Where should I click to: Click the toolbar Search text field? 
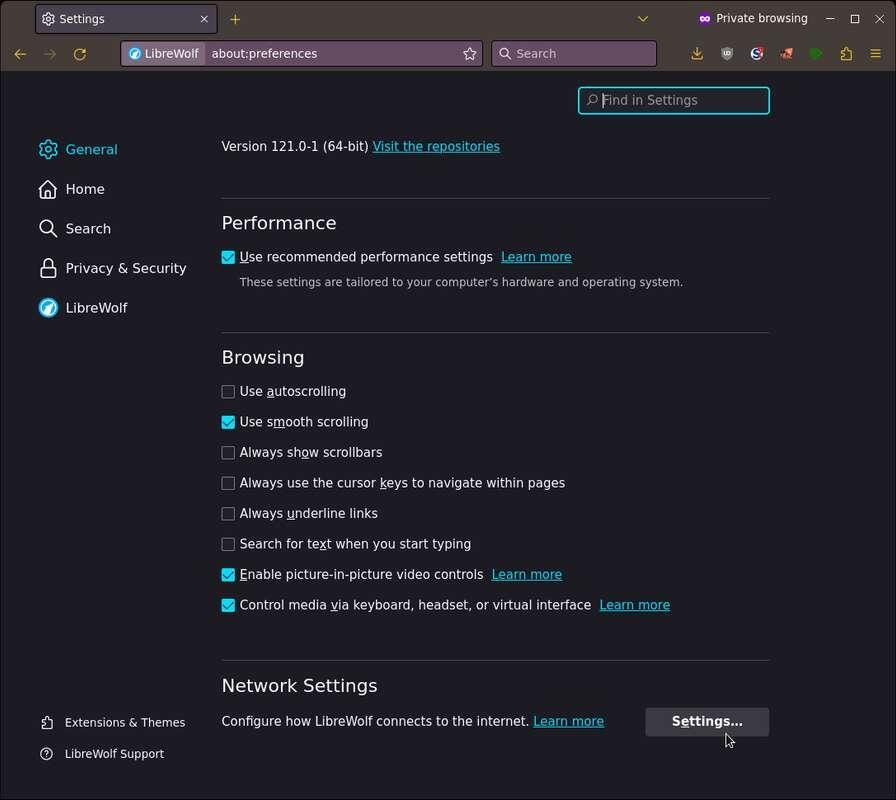[574, 54]
